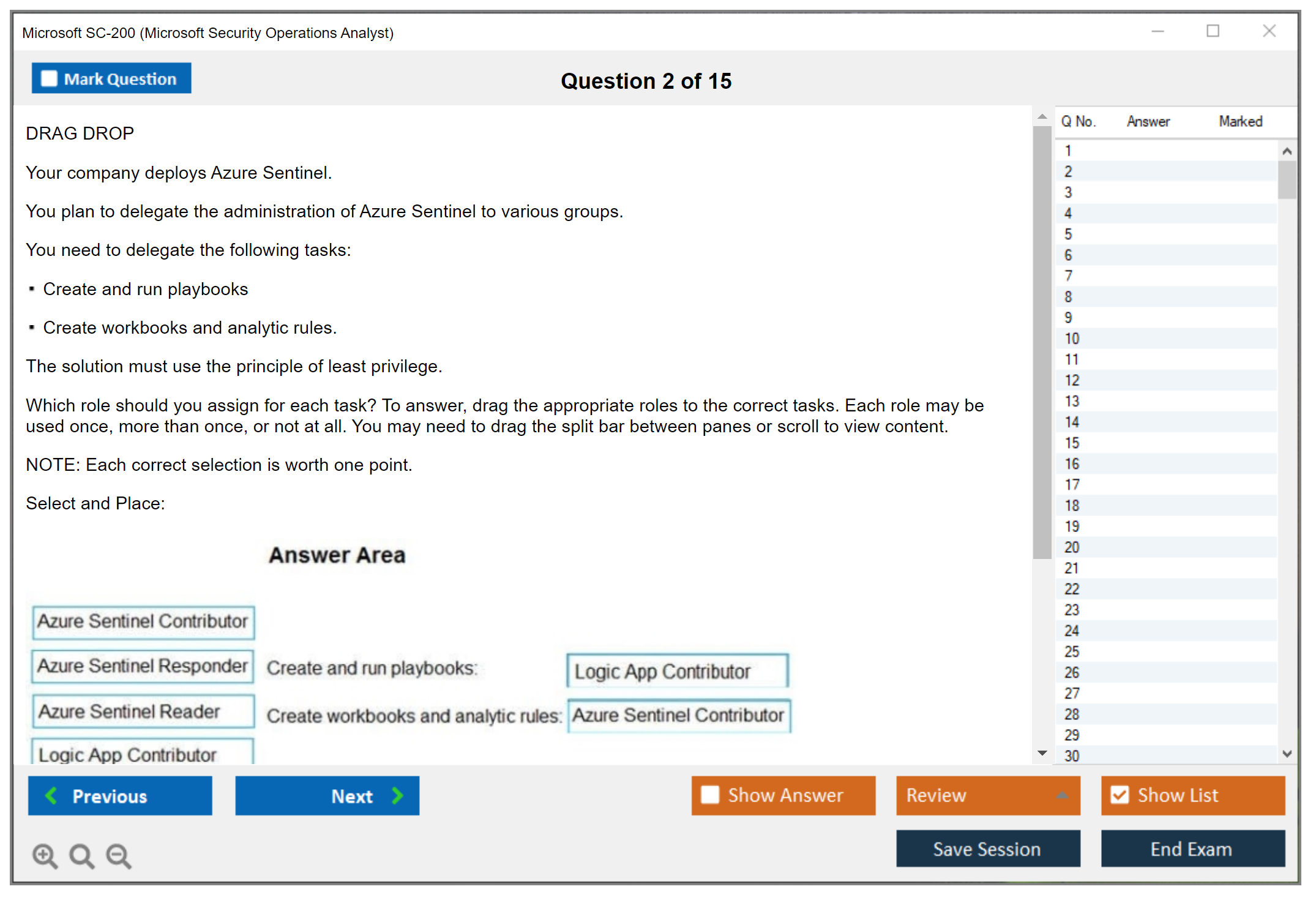This screenshot has height=900, width=1316.
Task: Click the reset zoom magnifier icon
Action: (81, 855)
